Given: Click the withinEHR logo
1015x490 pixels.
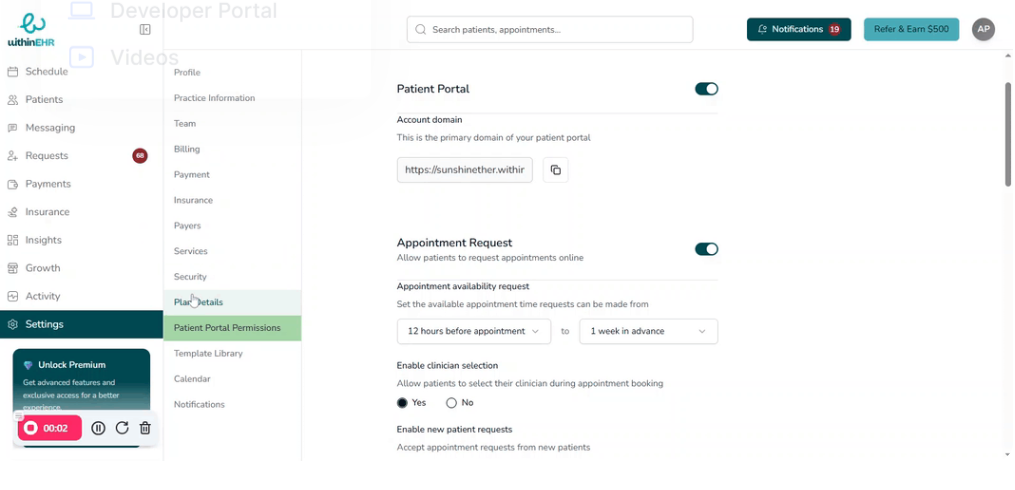Looking at the screenshot, I should (x=31, y=30).
